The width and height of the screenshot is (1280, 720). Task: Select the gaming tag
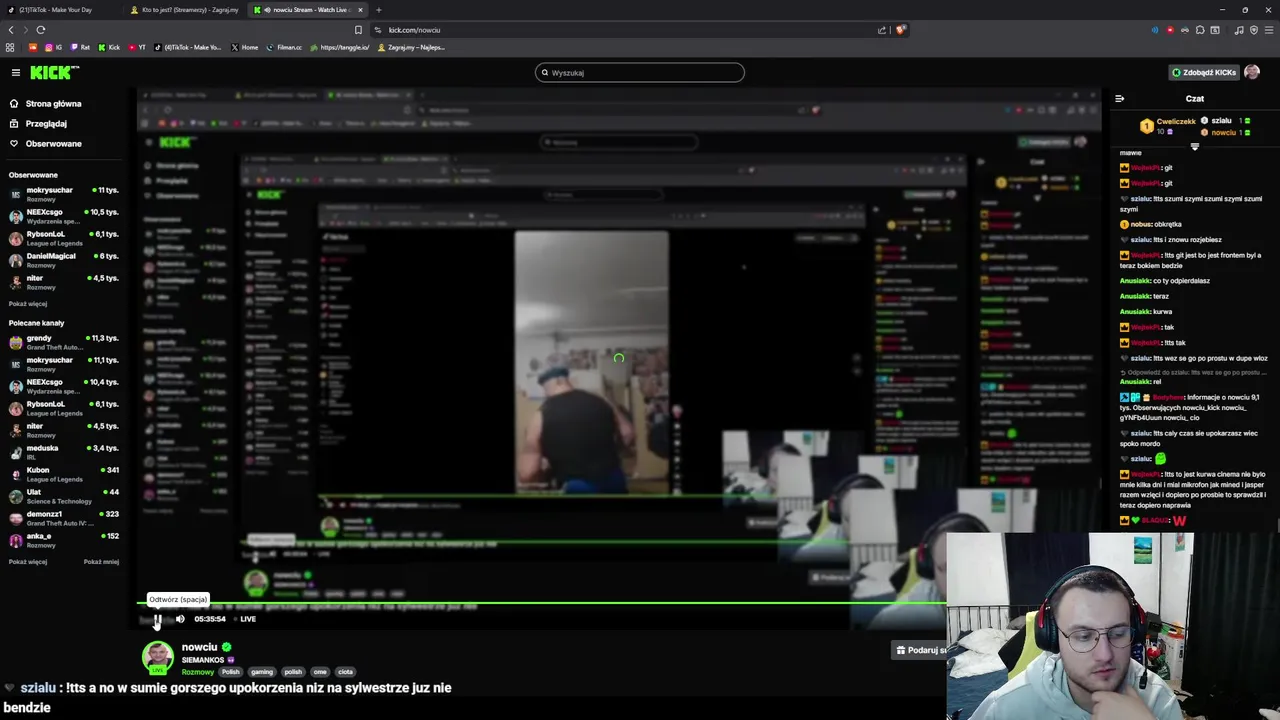[262, 672]
